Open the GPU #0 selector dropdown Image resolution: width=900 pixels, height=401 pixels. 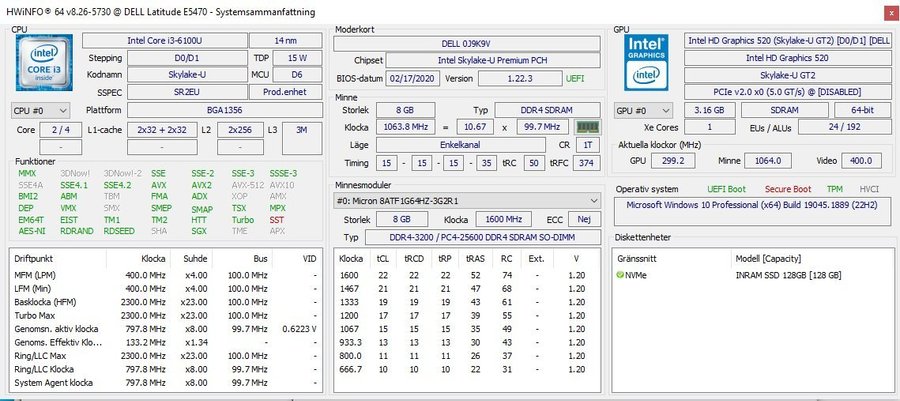644,110
